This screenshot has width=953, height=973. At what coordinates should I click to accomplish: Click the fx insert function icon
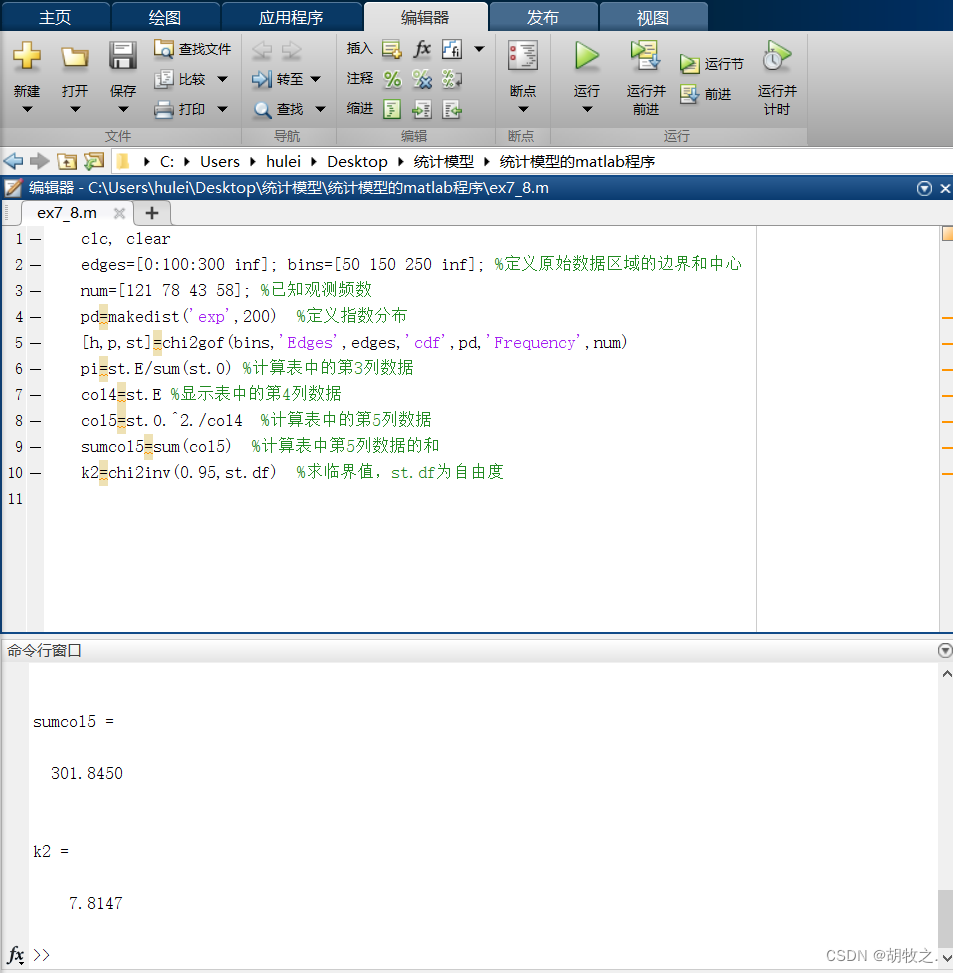pos(422,48)
